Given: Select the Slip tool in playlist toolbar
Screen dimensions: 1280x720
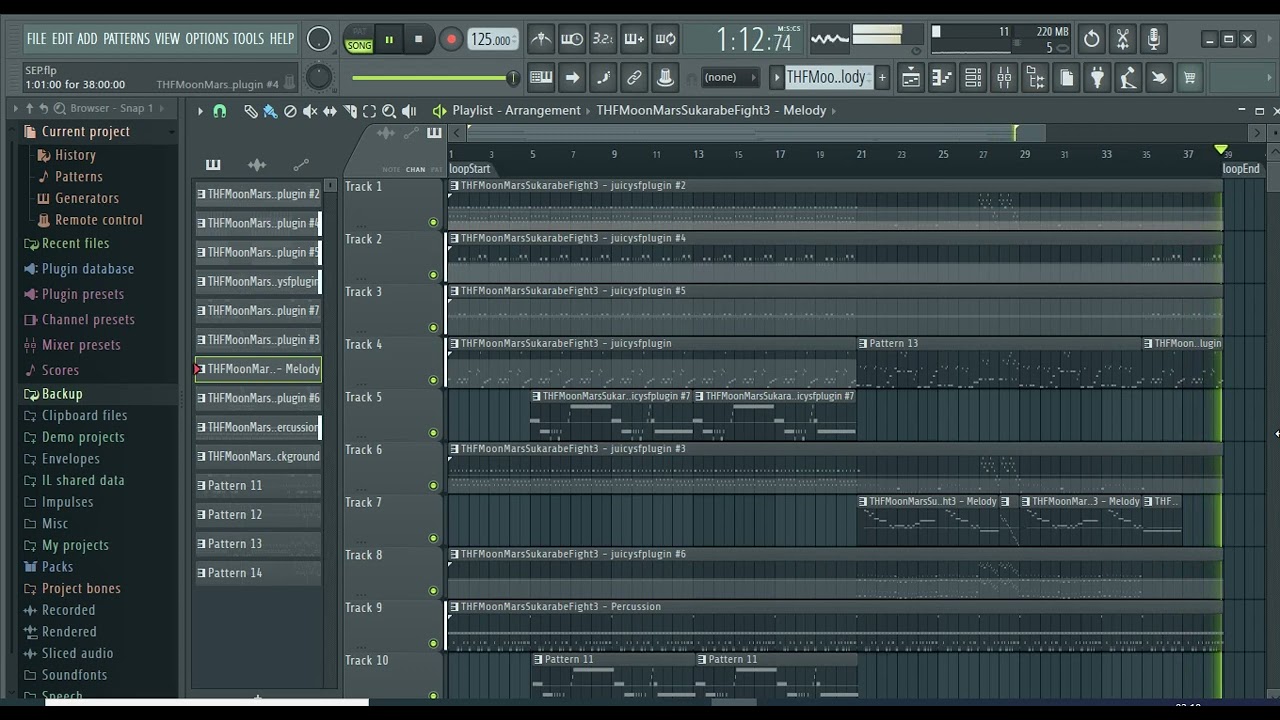Looking at the screenshot, I should (329, 111).
